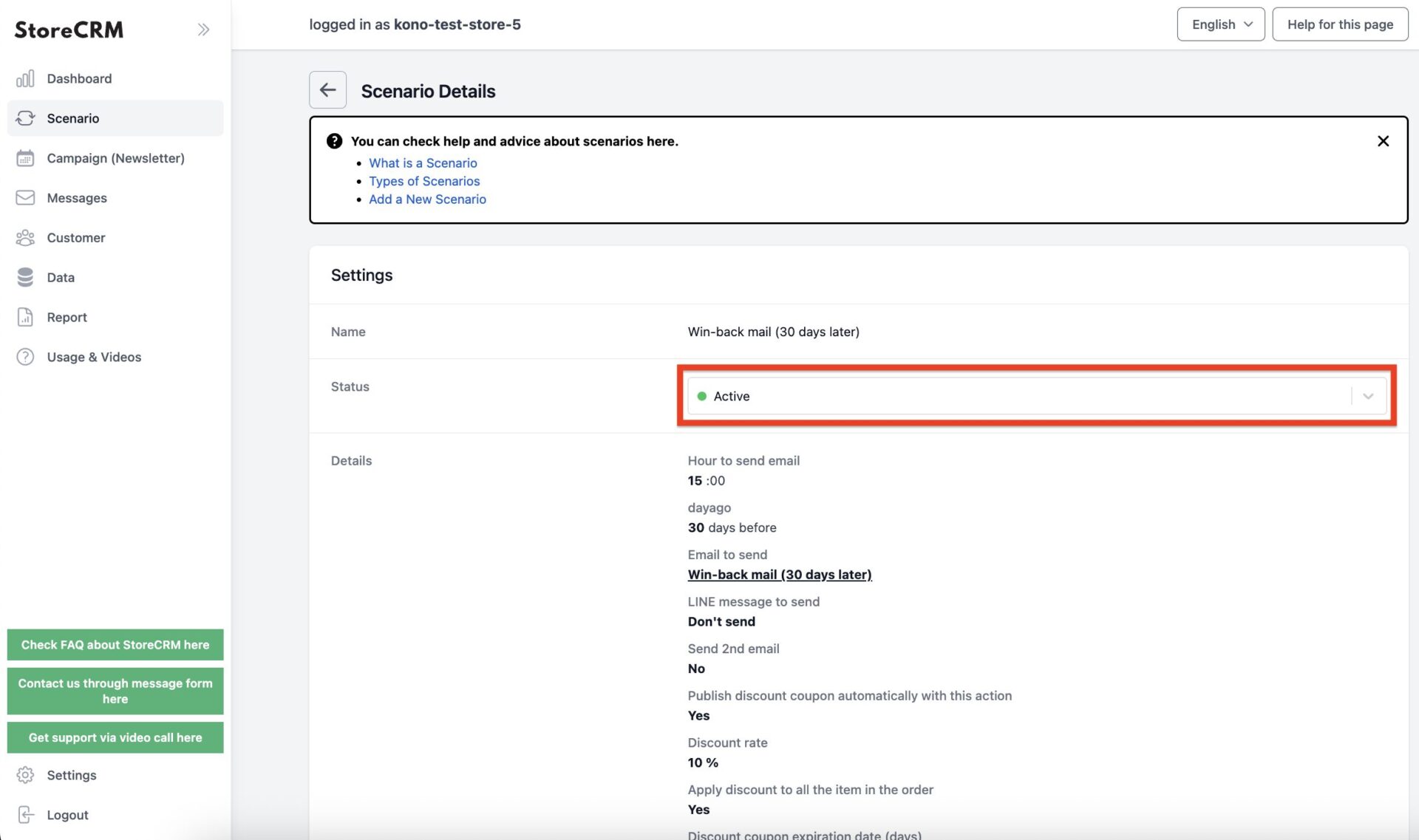The height and width of the screenshot is (840, 1419).
Task: Click the Help for this page button
Action: pos(1340,24)
